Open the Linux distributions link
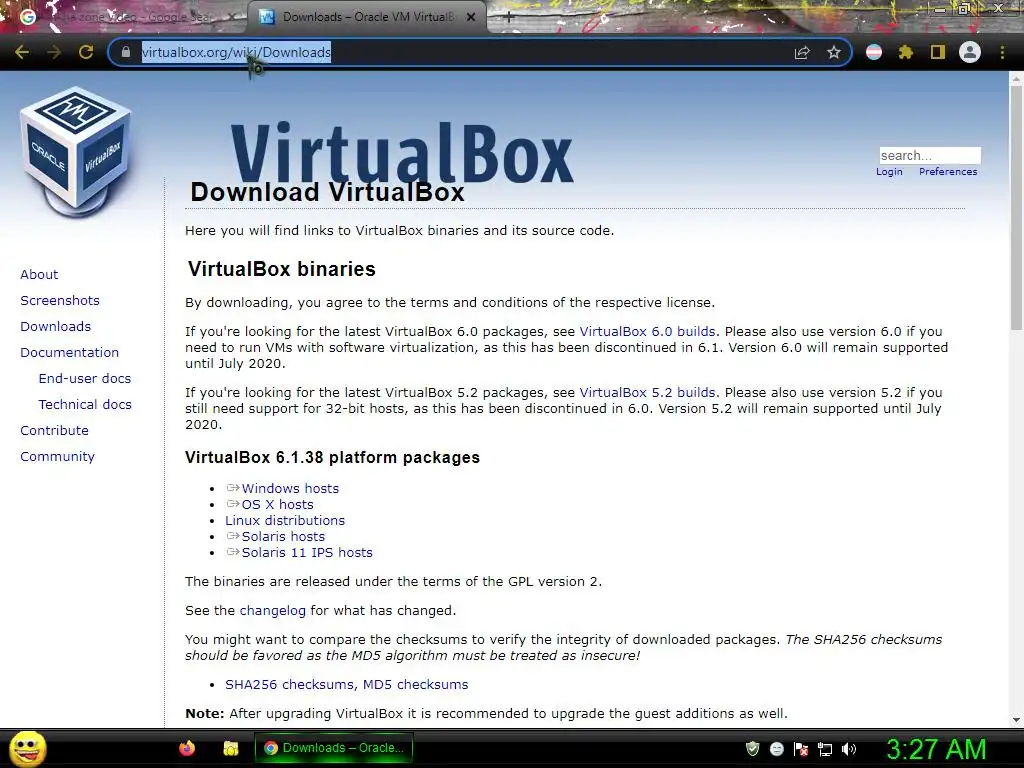The height and width of the screenshot is (768, 1024). click(x=285, y=520)
